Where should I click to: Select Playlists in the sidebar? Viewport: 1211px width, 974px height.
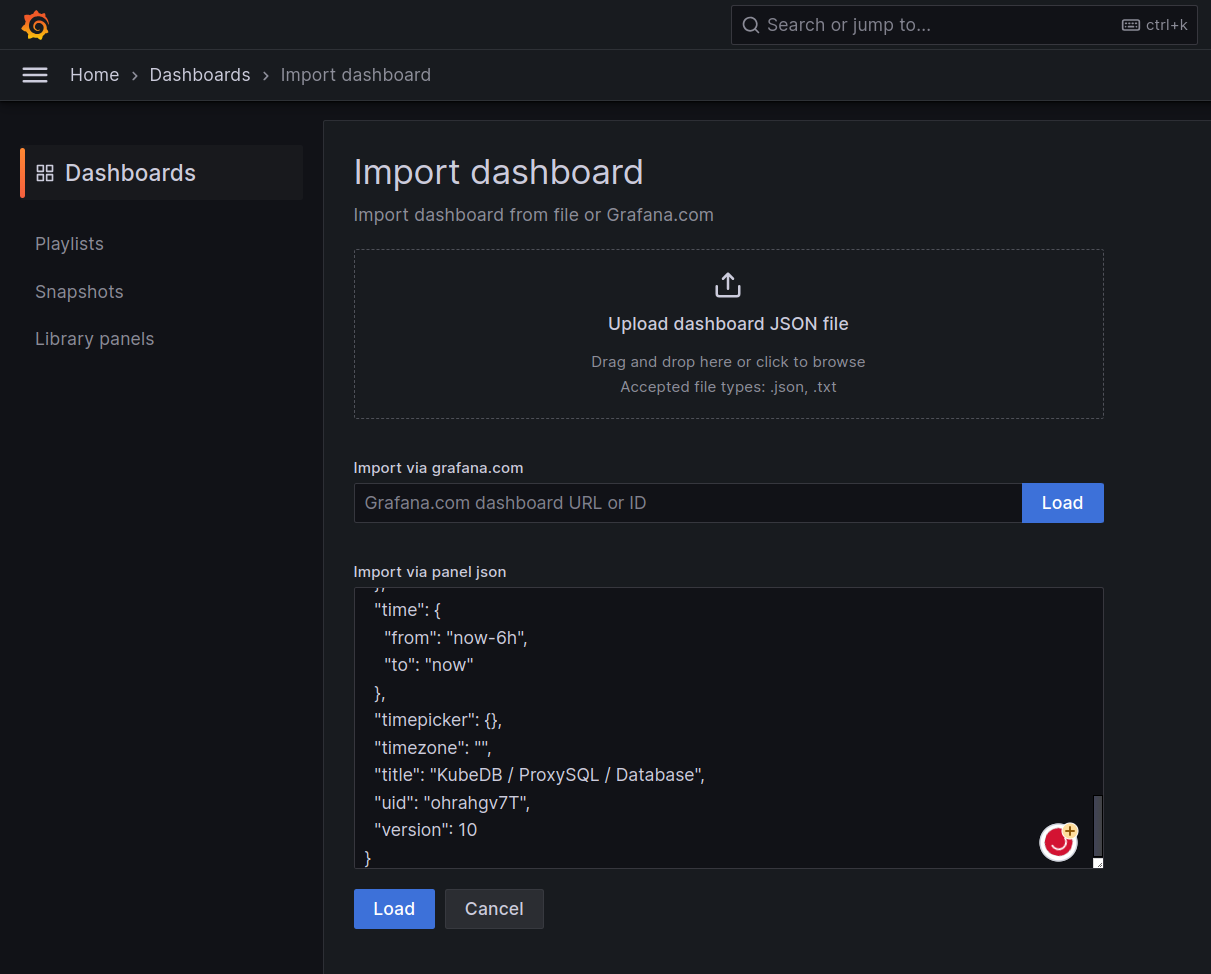click(x=69, y=243)
